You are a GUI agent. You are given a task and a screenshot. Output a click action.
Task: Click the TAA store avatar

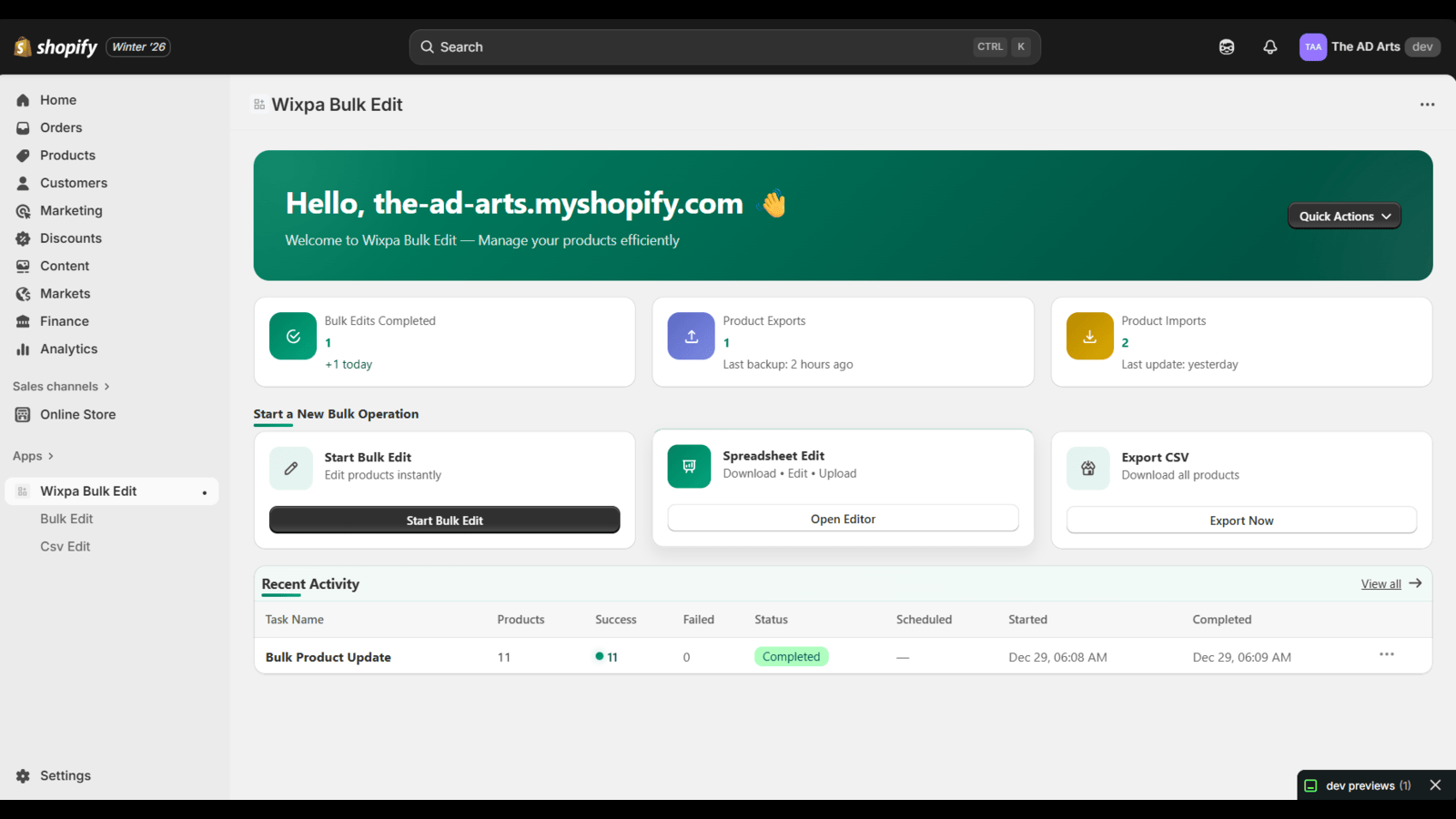(x=1313, y=47)
